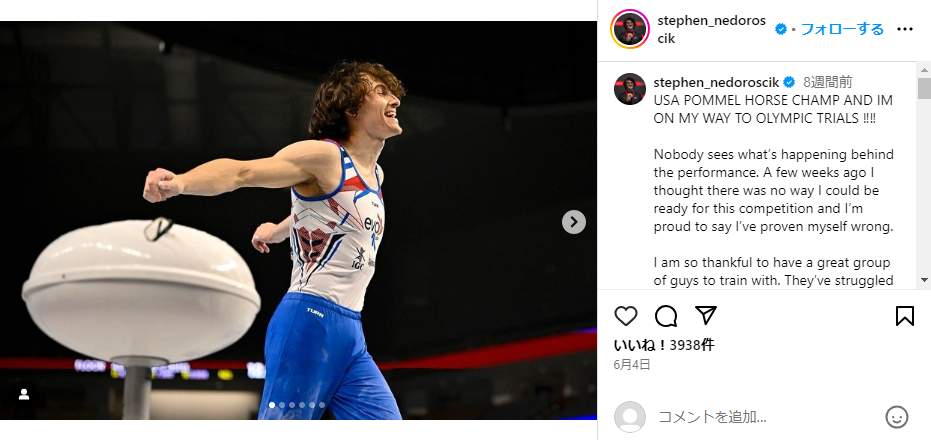Click the 8週間前 timestamp
The height and width of the screenshot is (440, 931).
pyautogui.click(x=828, y=81)
